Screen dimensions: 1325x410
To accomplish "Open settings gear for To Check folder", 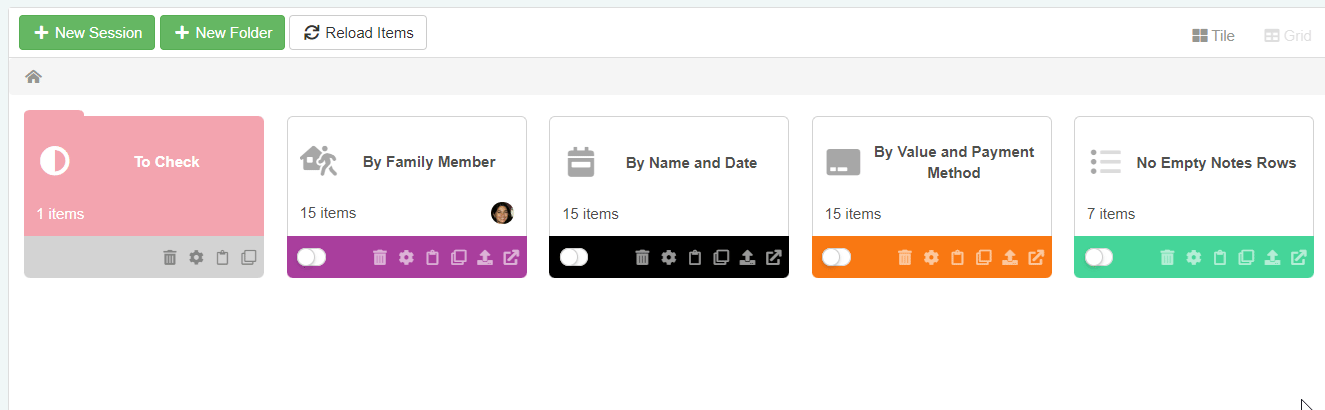I will (x=196, y=258).
